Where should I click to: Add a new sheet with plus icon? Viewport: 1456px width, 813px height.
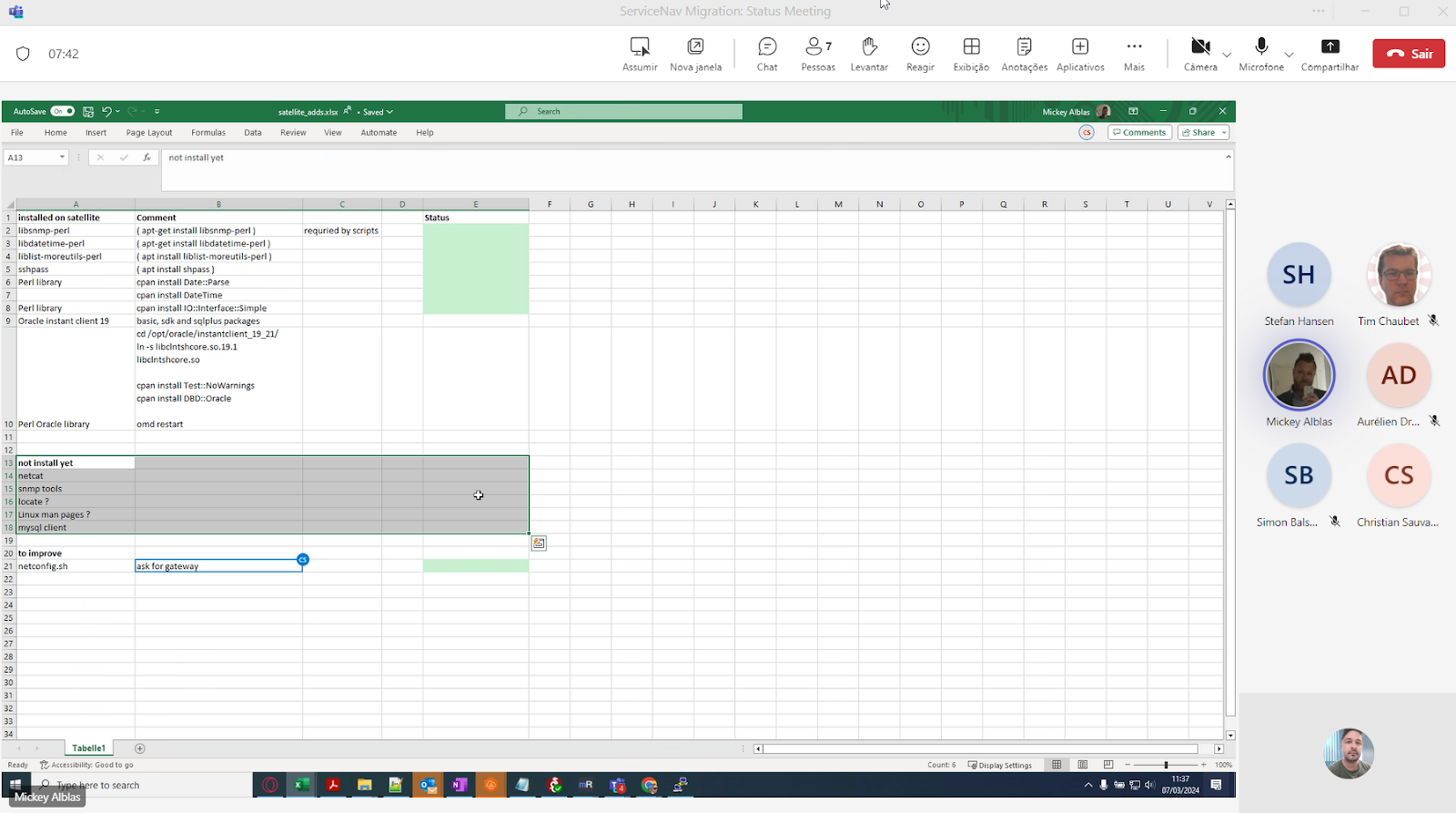point(140,748)
